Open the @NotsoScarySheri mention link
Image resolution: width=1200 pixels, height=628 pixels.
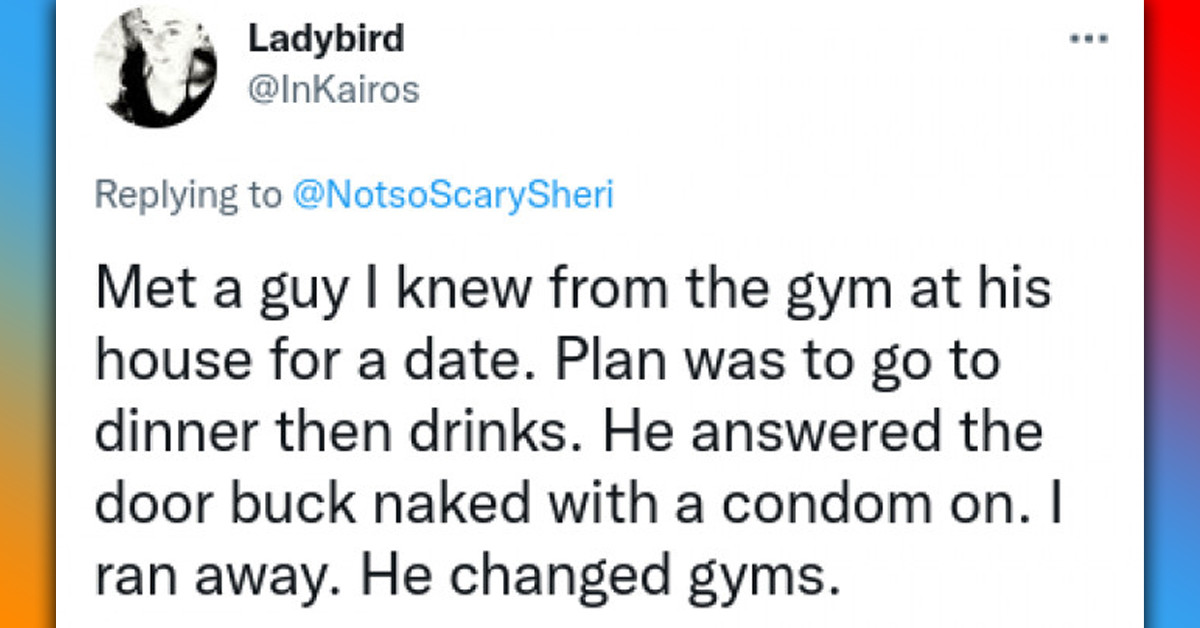pos(453,194)
